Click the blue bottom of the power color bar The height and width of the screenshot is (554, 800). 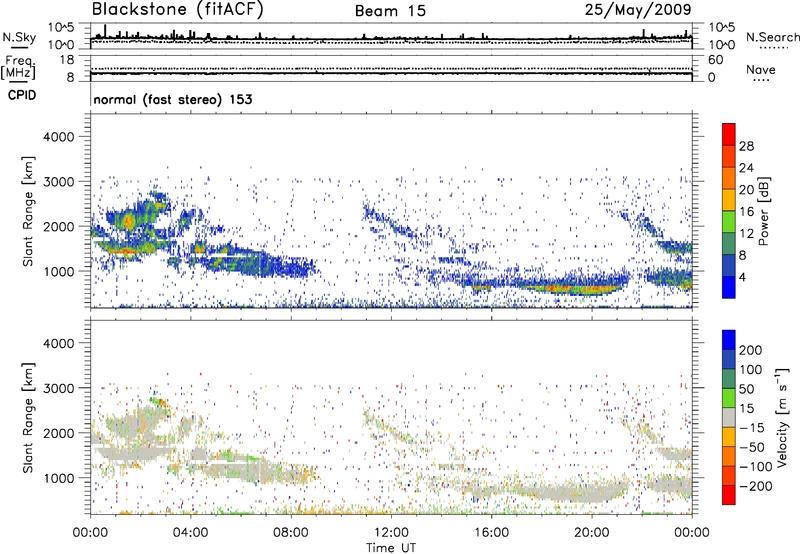point(729,287)
